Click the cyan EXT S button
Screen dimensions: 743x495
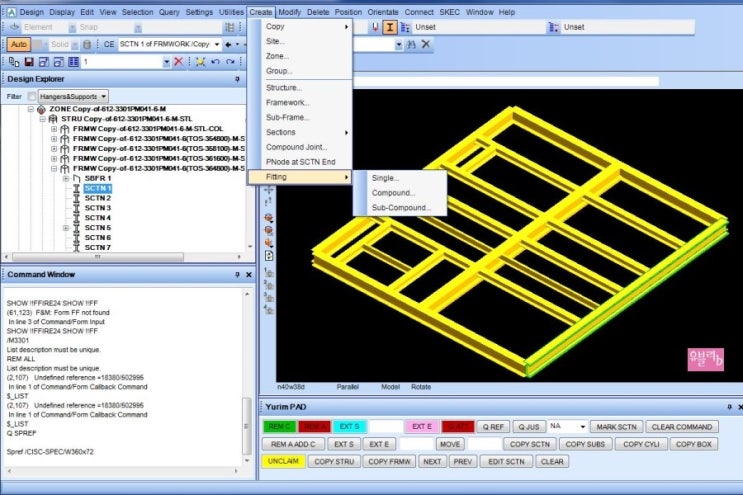pyautogui.click(x=350, y=426)
